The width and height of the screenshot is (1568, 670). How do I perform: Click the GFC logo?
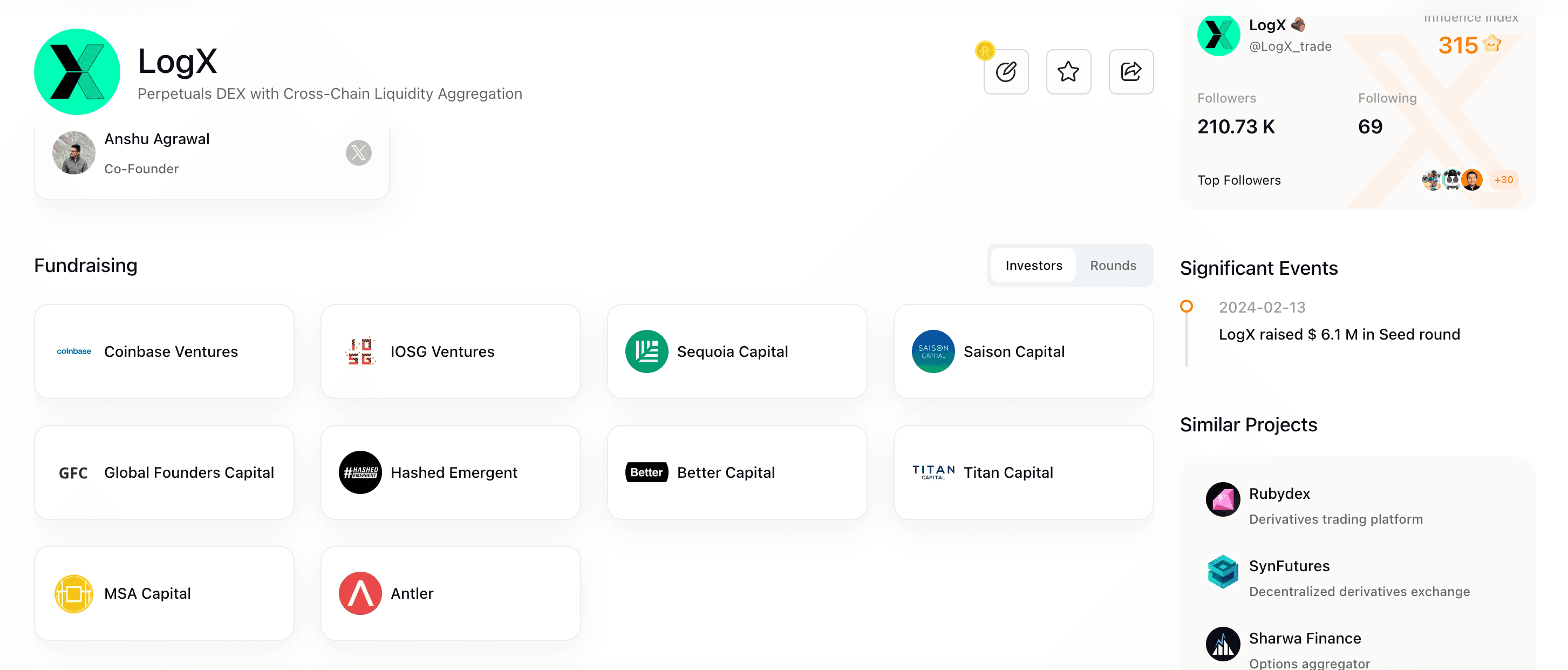(74, 472)
